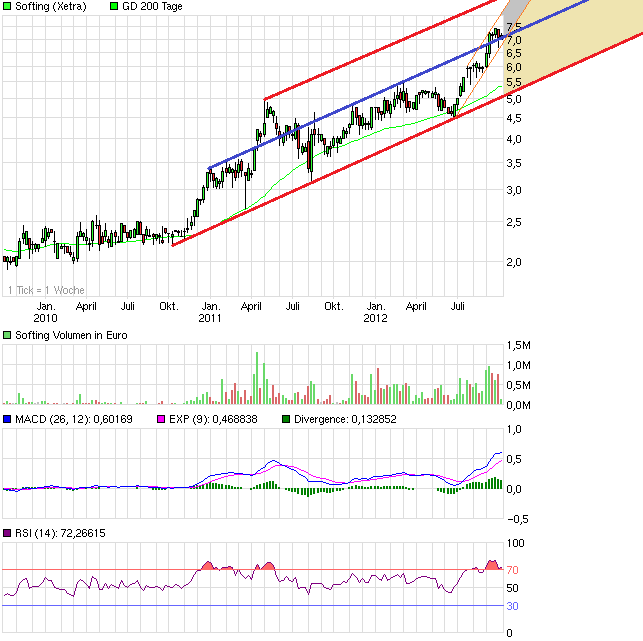The height and width of the screenshot is (641, 643).
Task: Click the purple RSI (14) legend swatch
Action: (7, 534)
